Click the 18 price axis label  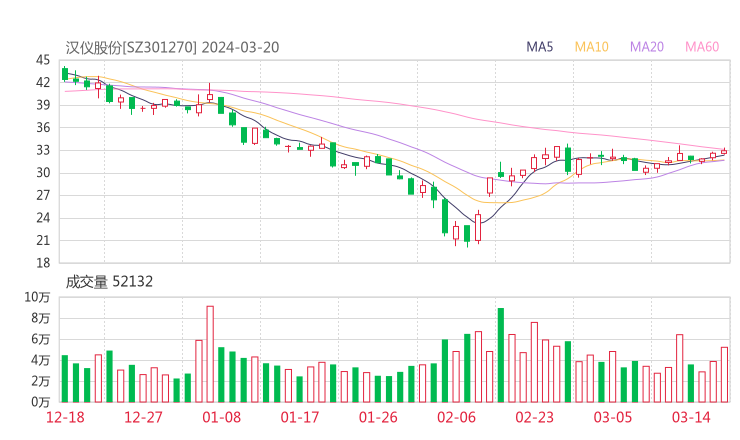pyautogui.click(x=43, y=263)
